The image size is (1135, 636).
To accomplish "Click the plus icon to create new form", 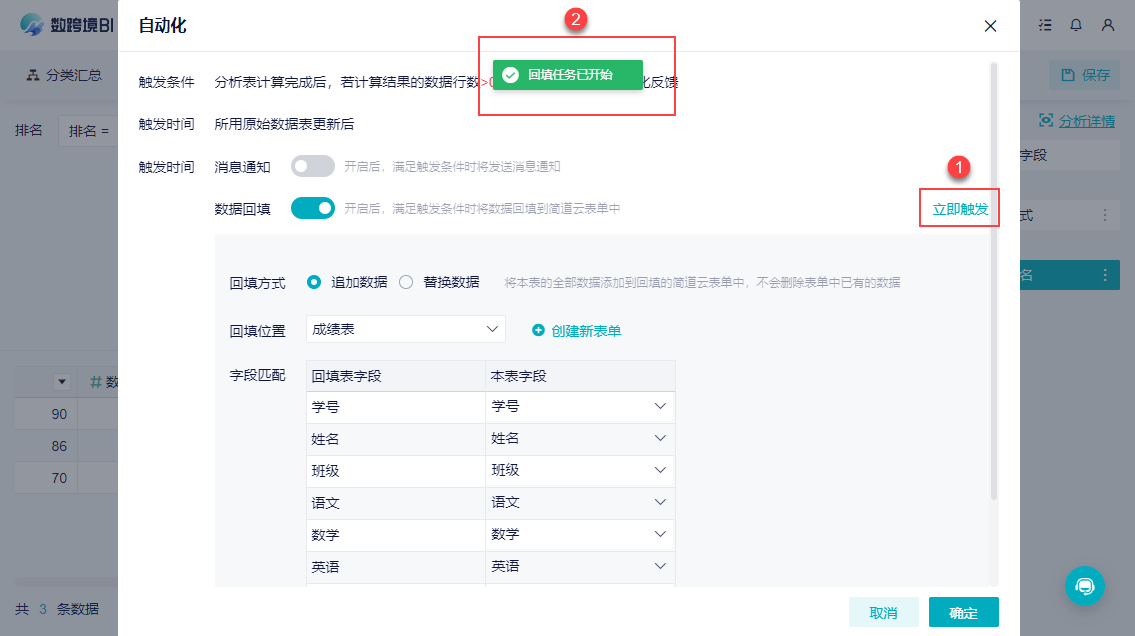I will click(538, 330).
